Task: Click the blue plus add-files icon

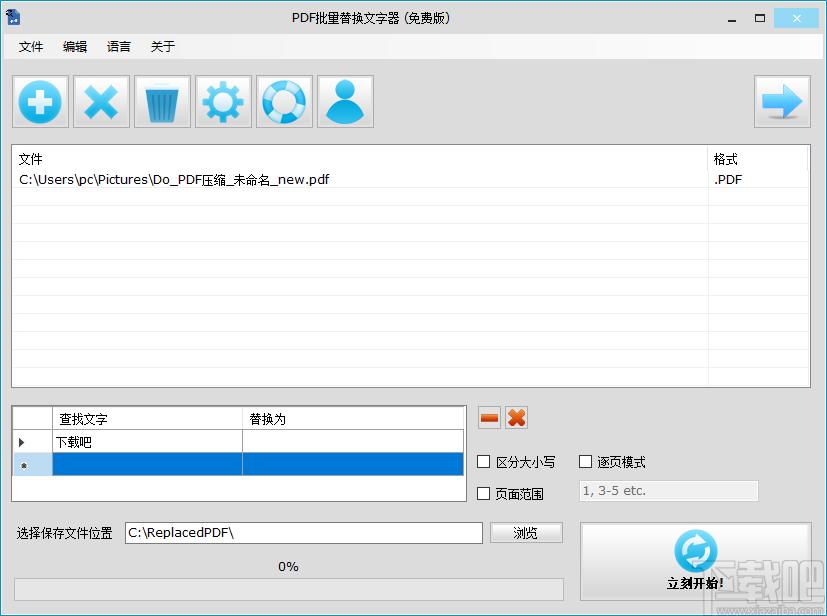Action: click(40, 101)
